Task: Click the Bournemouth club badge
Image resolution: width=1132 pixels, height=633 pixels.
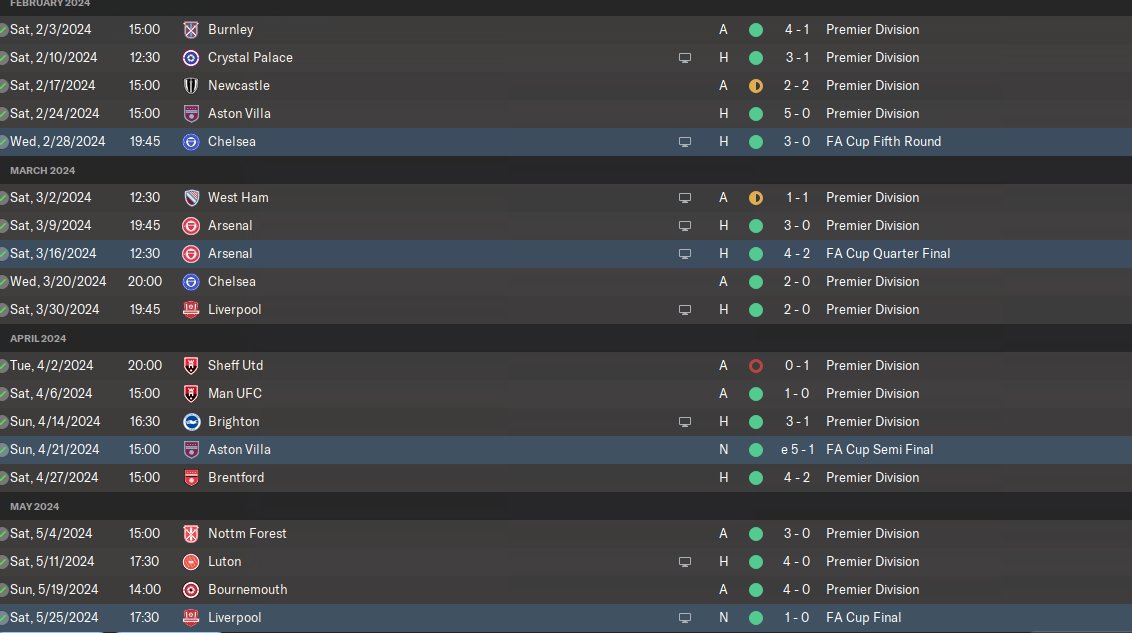Action: [x=191, y=590]
